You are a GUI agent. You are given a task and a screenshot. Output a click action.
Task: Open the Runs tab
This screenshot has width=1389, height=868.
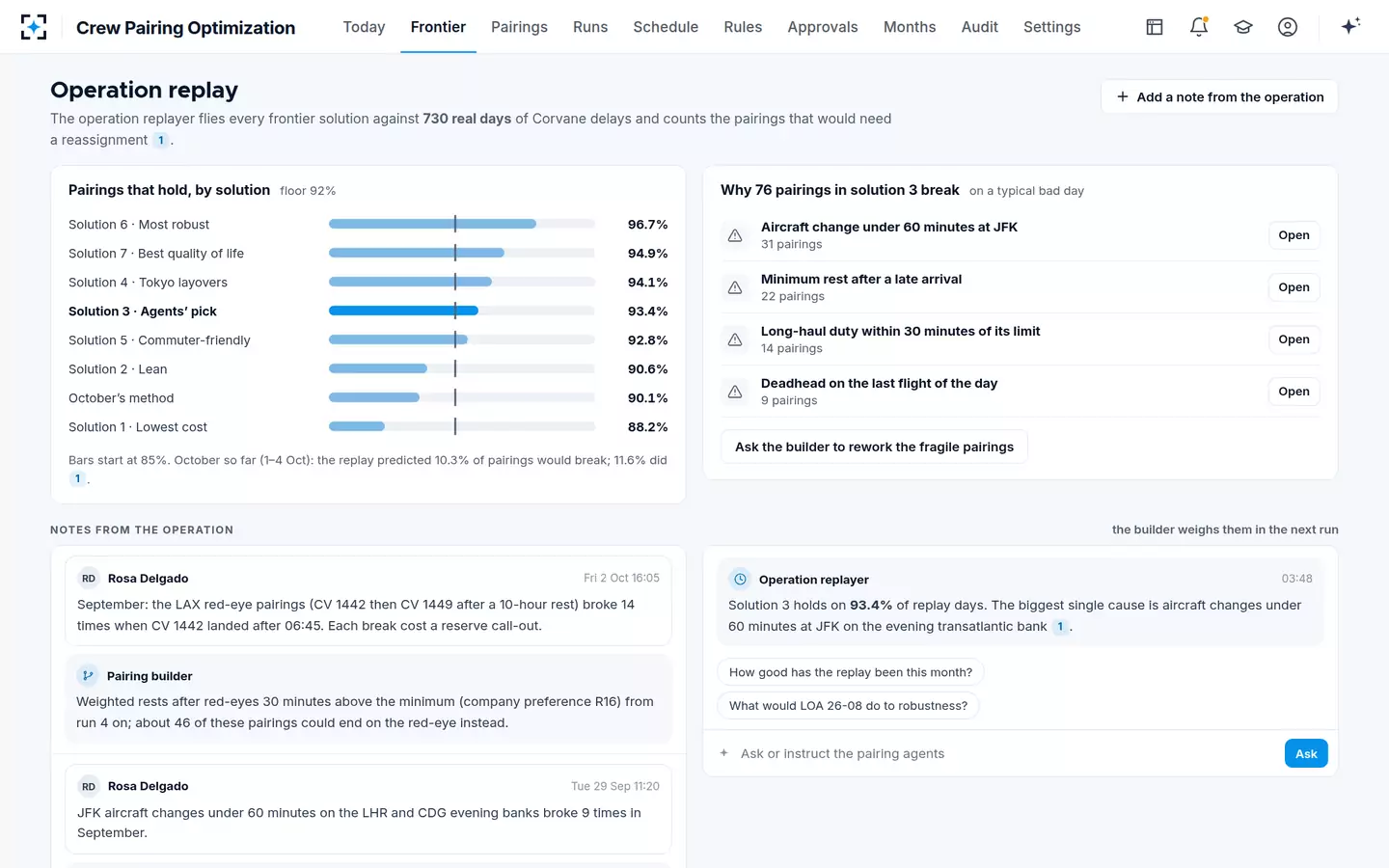590,27
